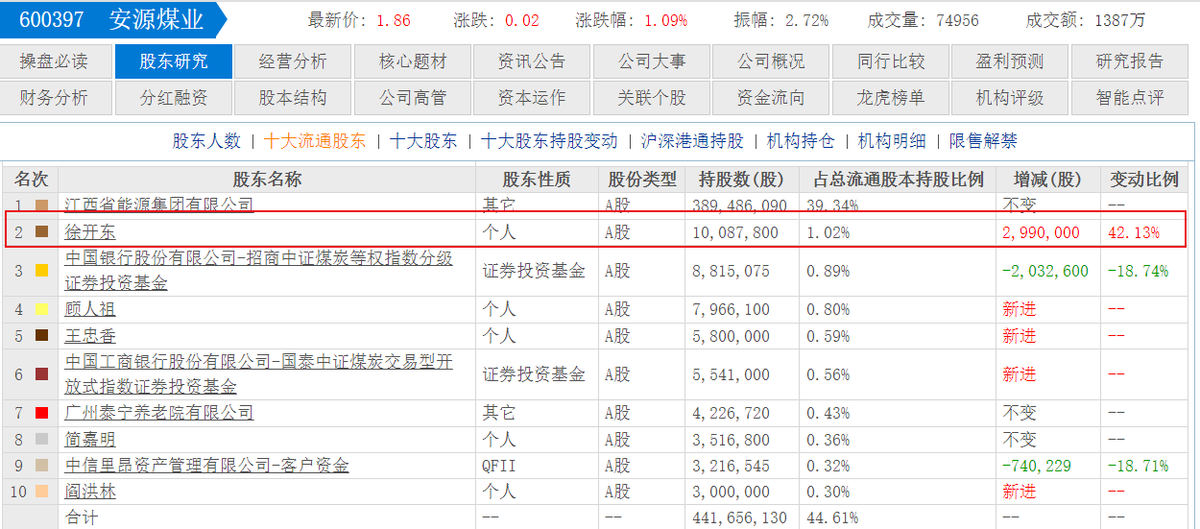Select the 财务分析 tab
The image size is (1200, 529).
click(x=54, y=98)
